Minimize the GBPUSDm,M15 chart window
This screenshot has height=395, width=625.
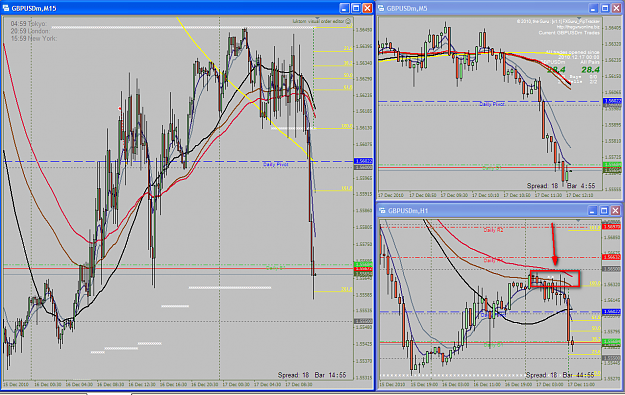tap(344, 8)
